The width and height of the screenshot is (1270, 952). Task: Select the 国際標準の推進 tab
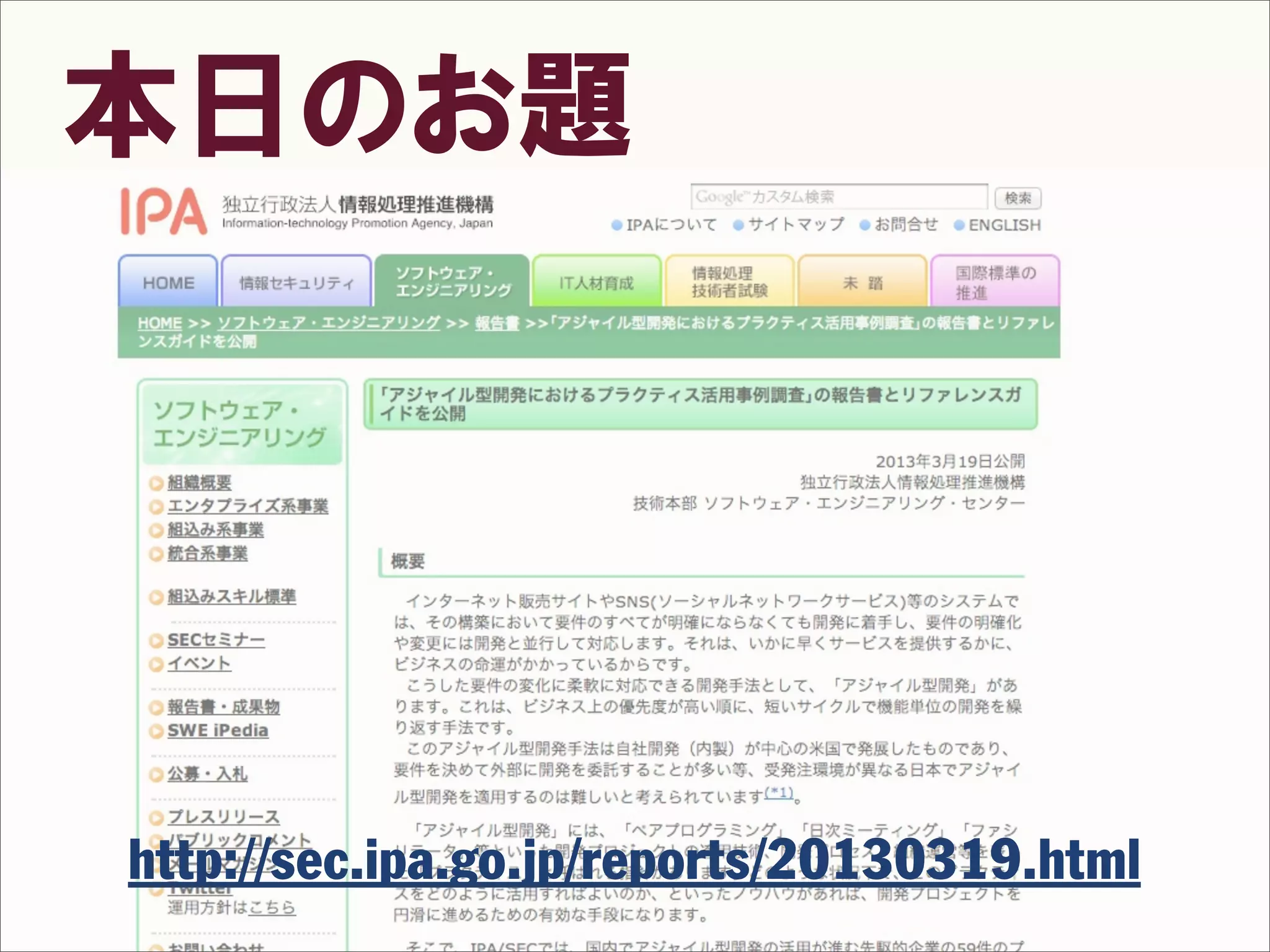(x=995, y=281)
